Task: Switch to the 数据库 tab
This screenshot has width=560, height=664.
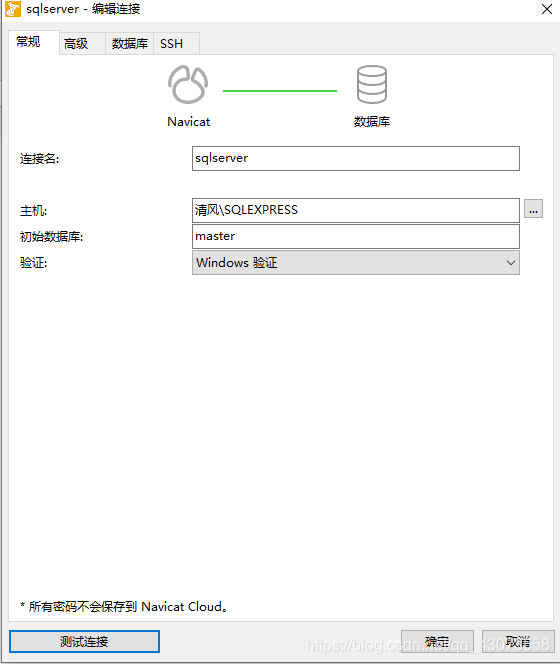Action: coord(130,44)
